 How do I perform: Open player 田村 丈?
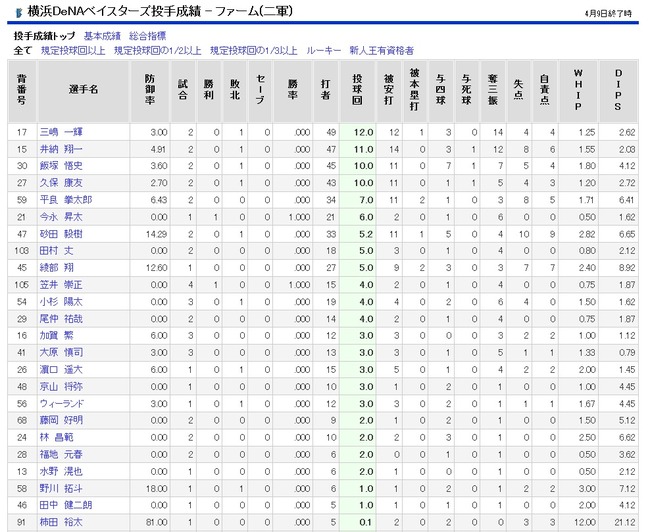pos(56,250)
